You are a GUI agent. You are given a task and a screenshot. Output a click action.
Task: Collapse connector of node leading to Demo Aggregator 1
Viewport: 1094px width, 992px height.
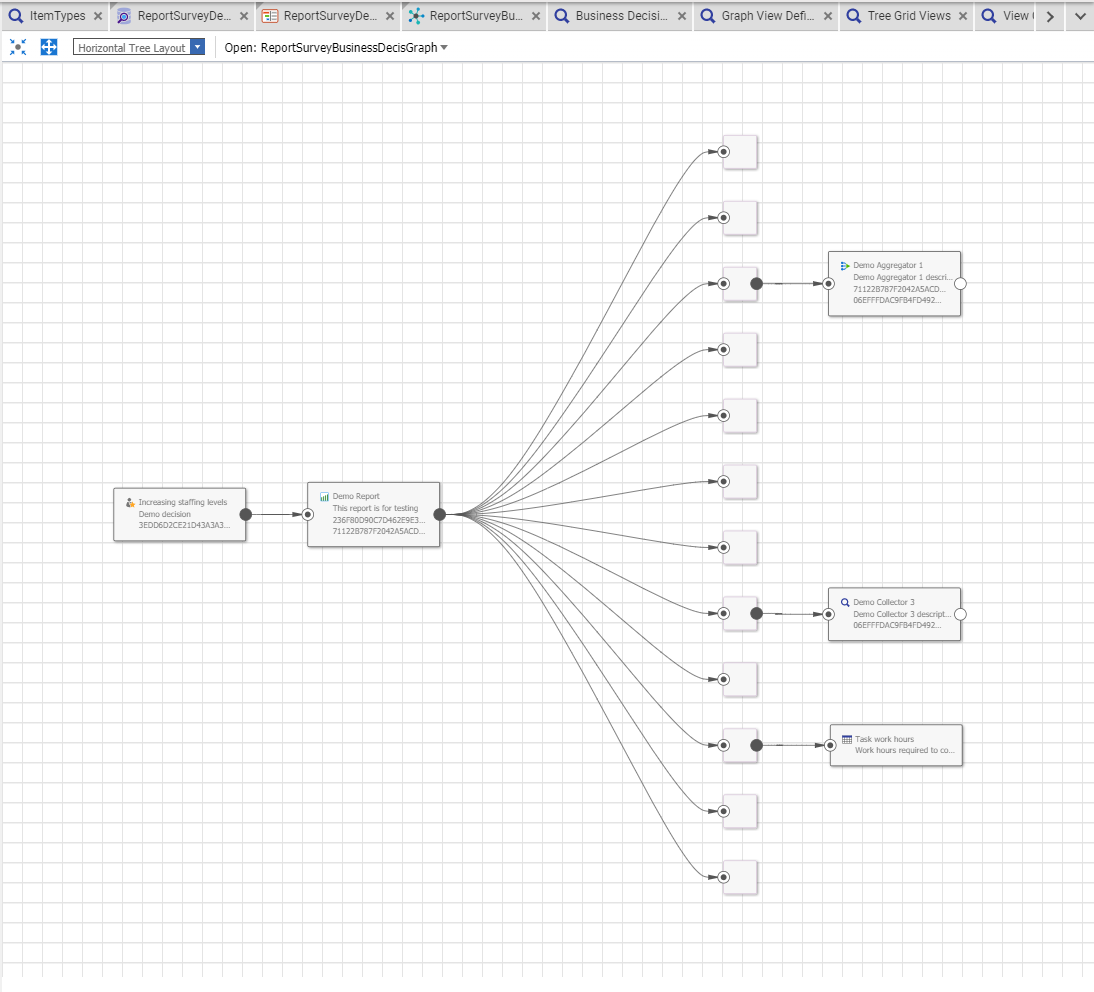point(756,283)
